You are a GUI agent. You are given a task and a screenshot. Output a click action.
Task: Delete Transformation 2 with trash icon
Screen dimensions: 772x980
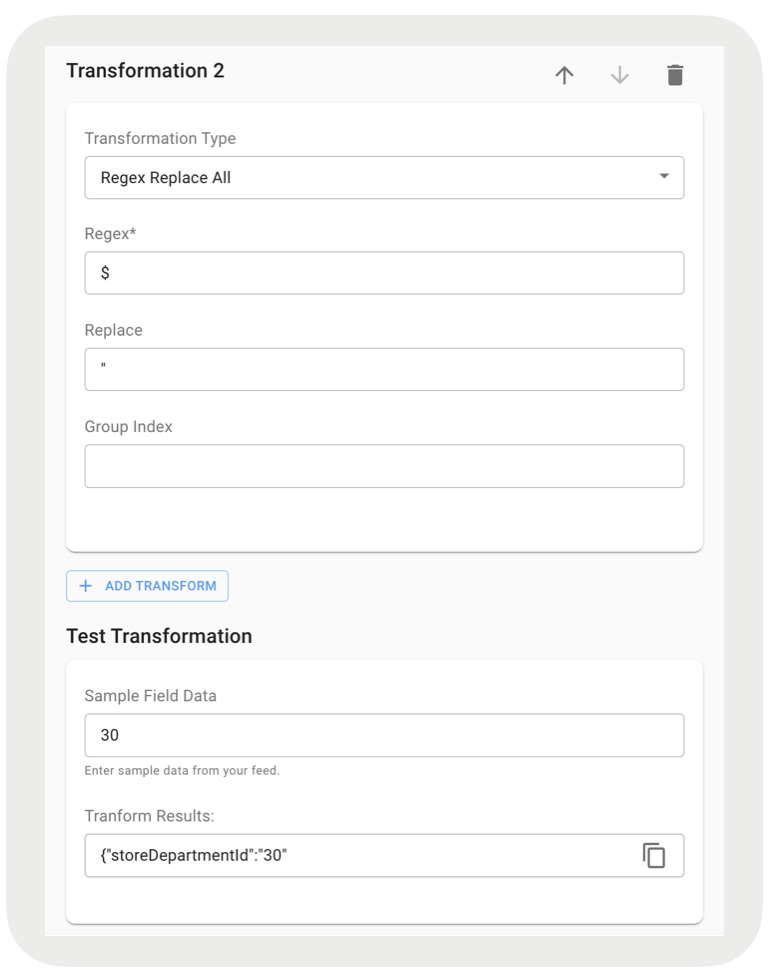(x=675, y=75)
